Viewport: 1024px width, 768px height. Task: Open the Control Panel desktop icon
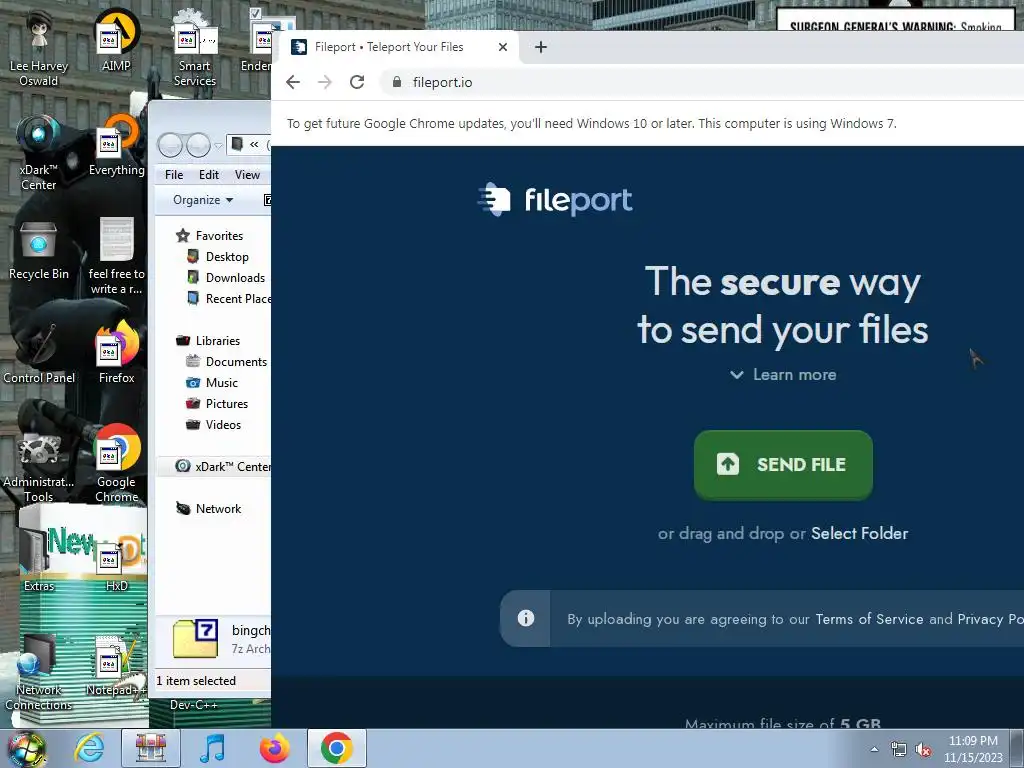(39, 353)
